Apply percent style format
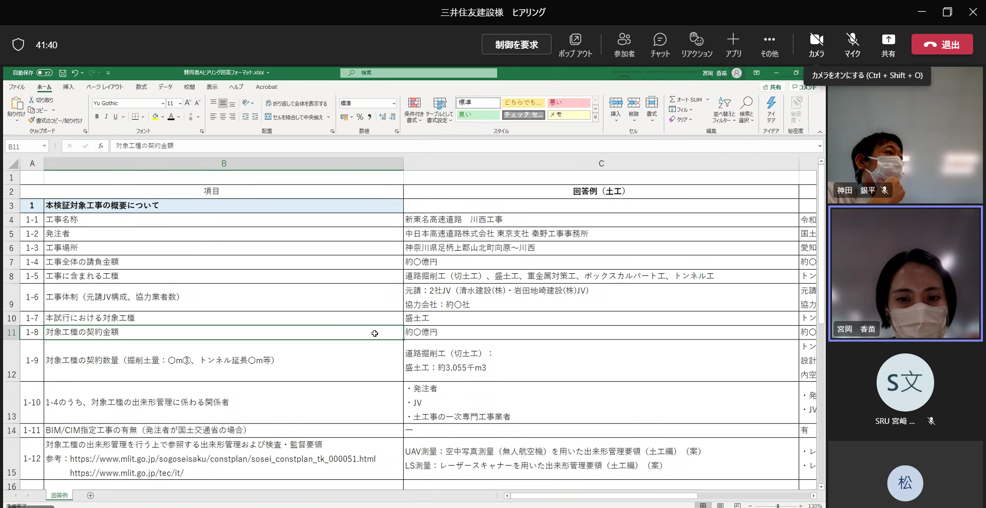The image size is (986, 508). 360,117
